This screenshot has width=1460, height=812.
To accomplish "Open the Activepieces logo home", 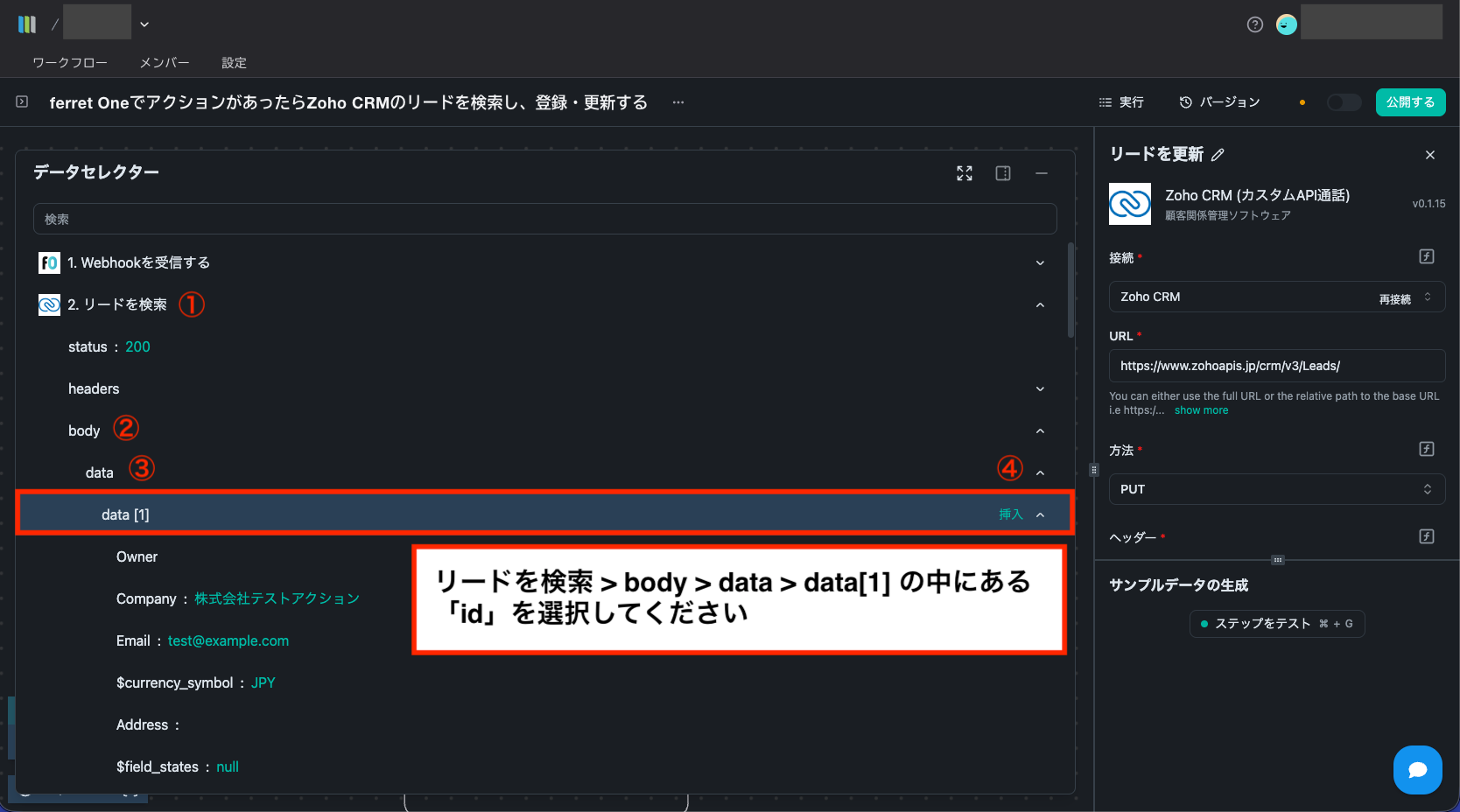I will pos(27,24).
